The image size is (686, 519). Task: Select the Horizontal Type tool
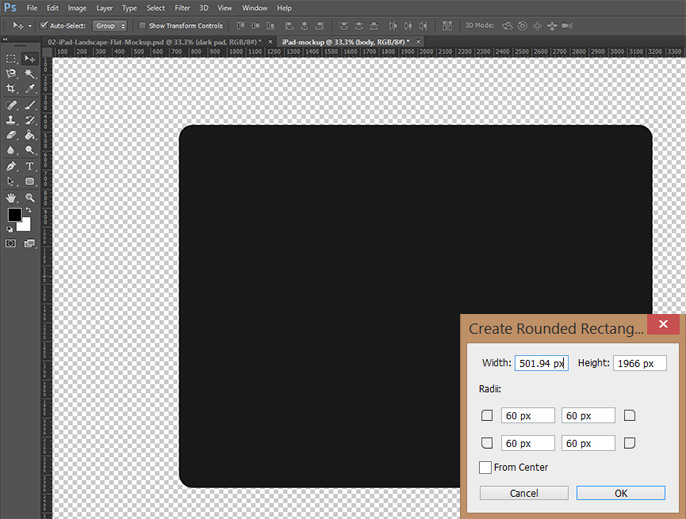tap(30, 166)
